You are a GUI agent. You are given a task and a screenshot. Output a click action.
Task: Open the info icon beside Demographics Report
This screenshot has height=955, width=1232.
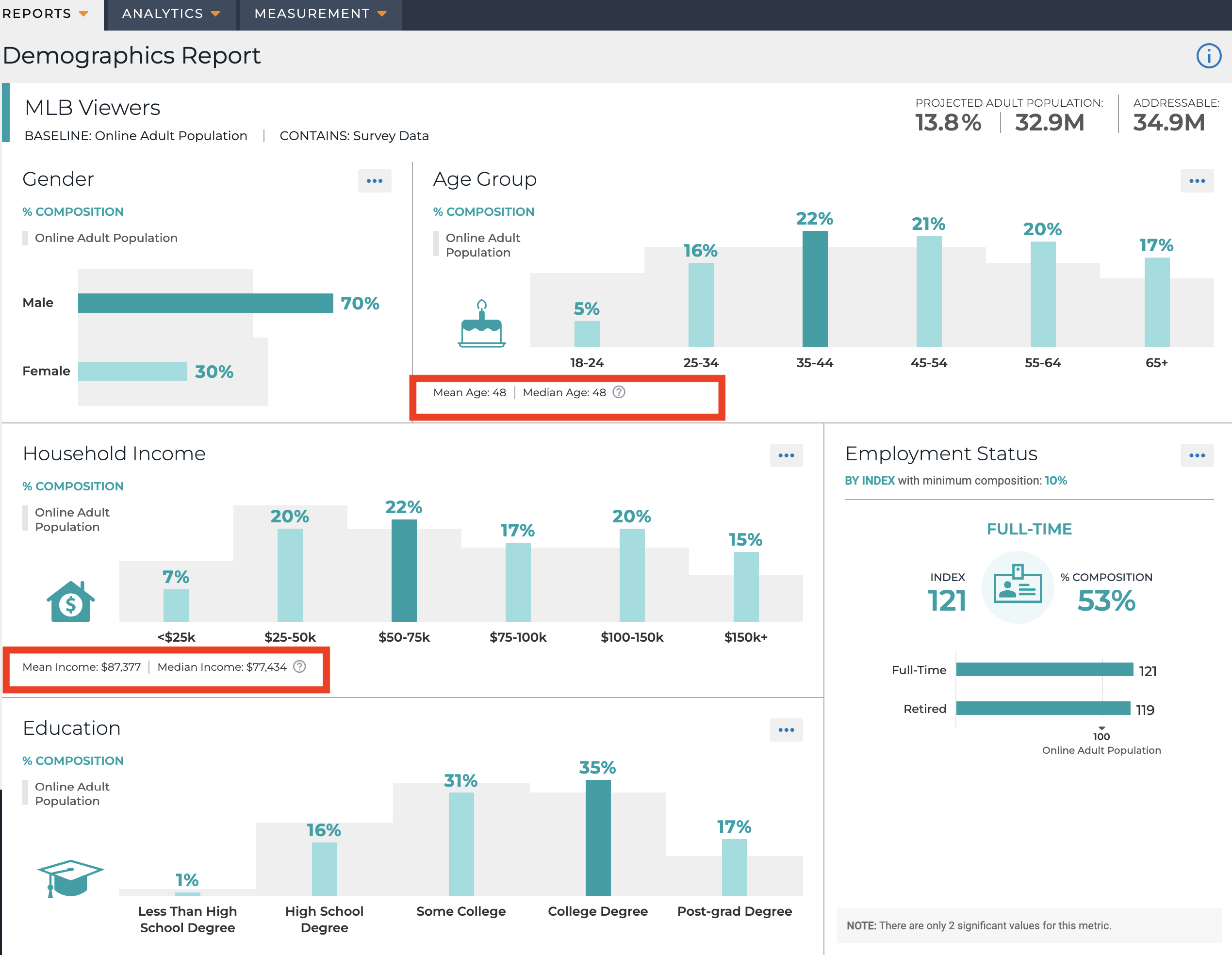(x=1208, y=56)
